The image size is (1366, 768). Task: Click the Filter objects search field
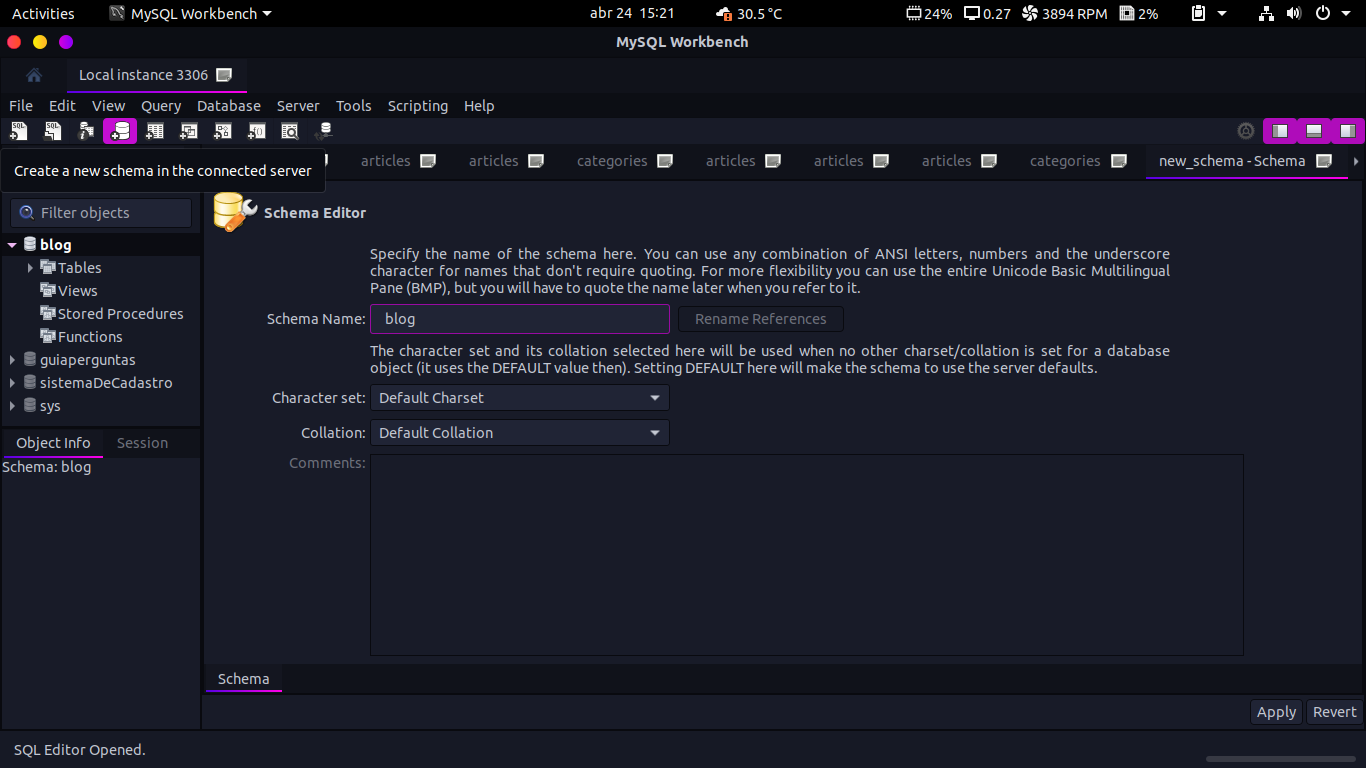pyautogui.click(x=101, y=213)
